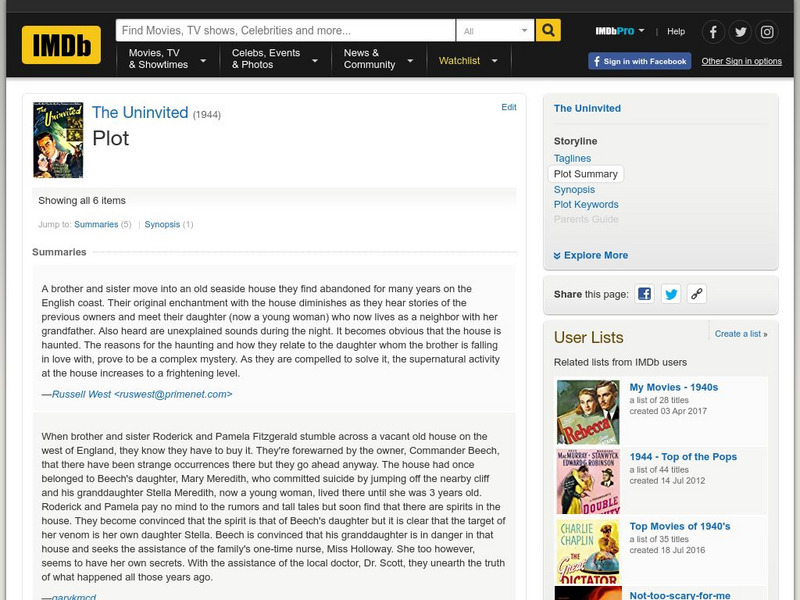
Task: Jump to Summaries section
Action: click(x=96, y=224)
